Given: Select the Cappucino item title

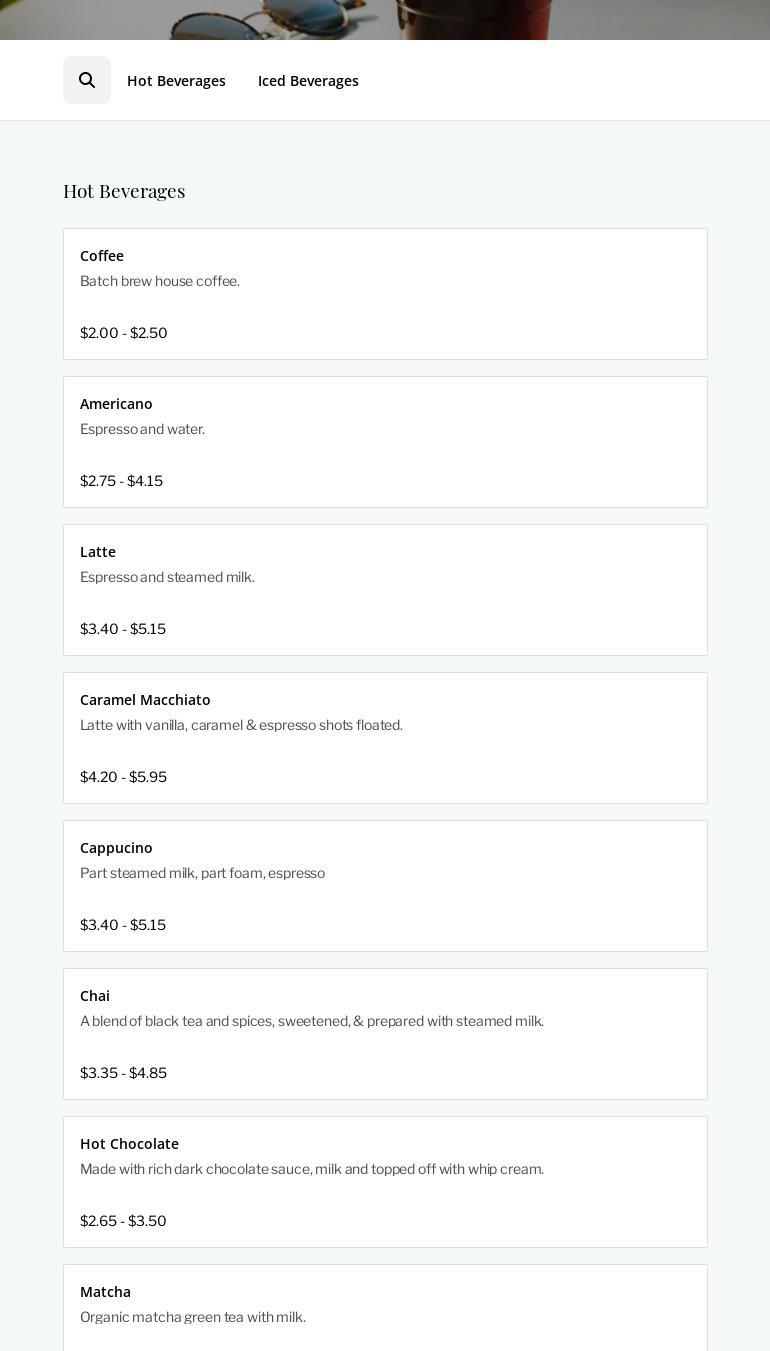Looking at the screenshot, I should (116, 848).
